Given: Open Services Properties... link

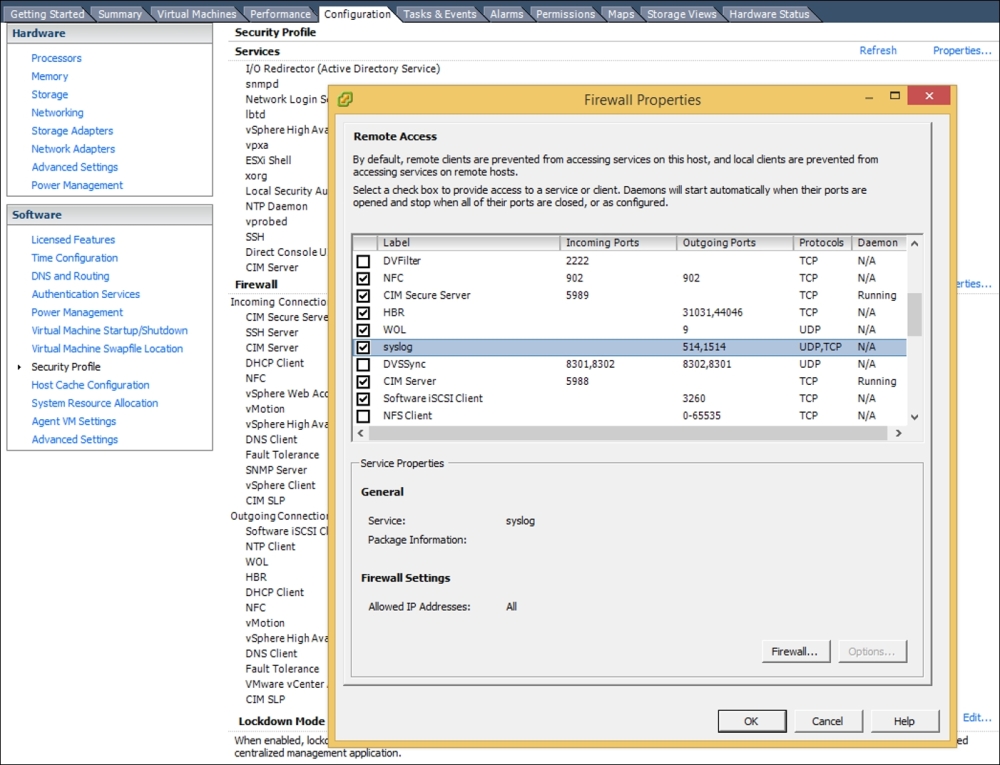Looking at the screenshot, I should pyautogui.click(x=962, y=50).
